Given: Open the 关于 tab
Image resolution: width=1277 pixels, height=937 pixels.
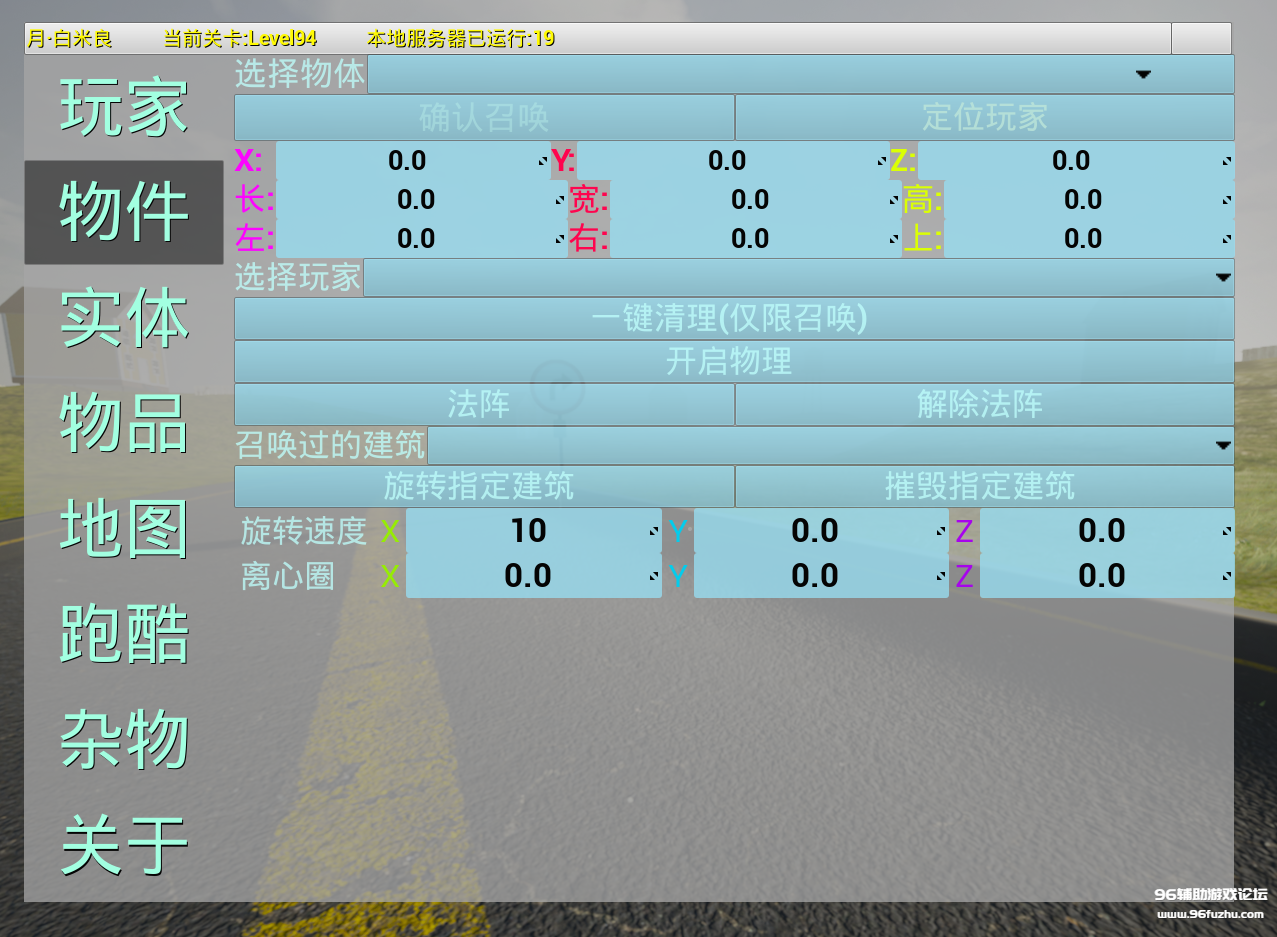Looking at the screenshot, I should [124, 846].
